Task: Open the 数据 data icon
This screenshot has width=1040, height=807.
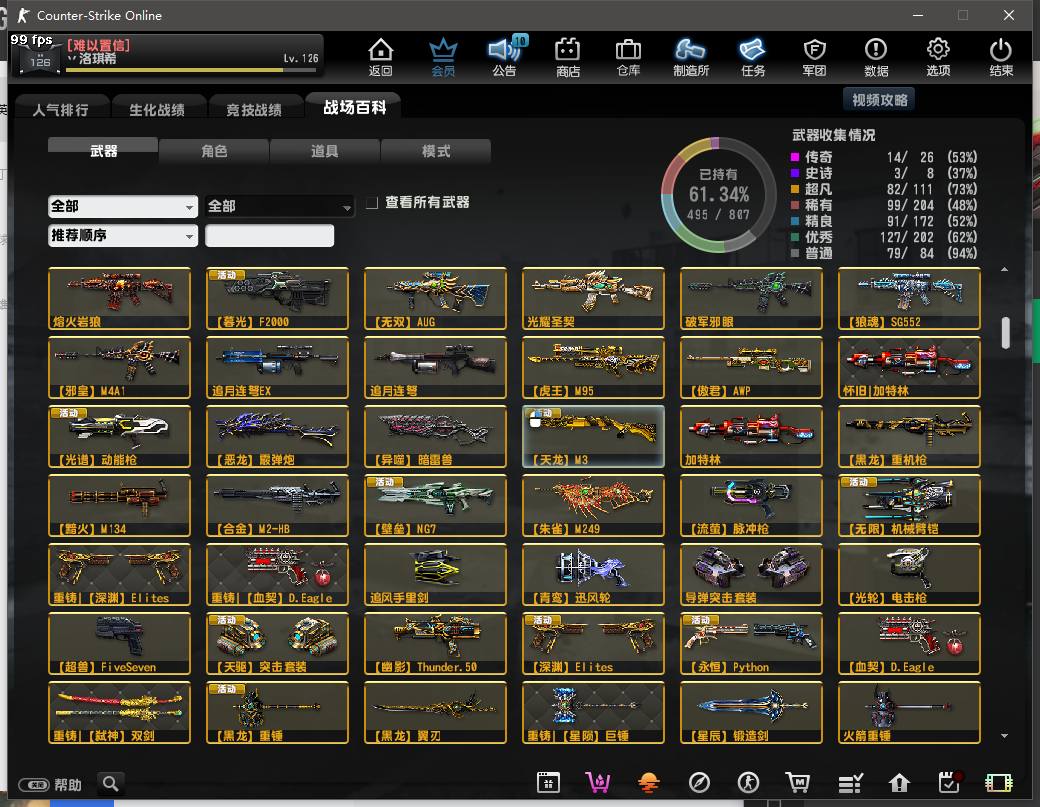Action: pyautogui.click(x=876, y=57)
